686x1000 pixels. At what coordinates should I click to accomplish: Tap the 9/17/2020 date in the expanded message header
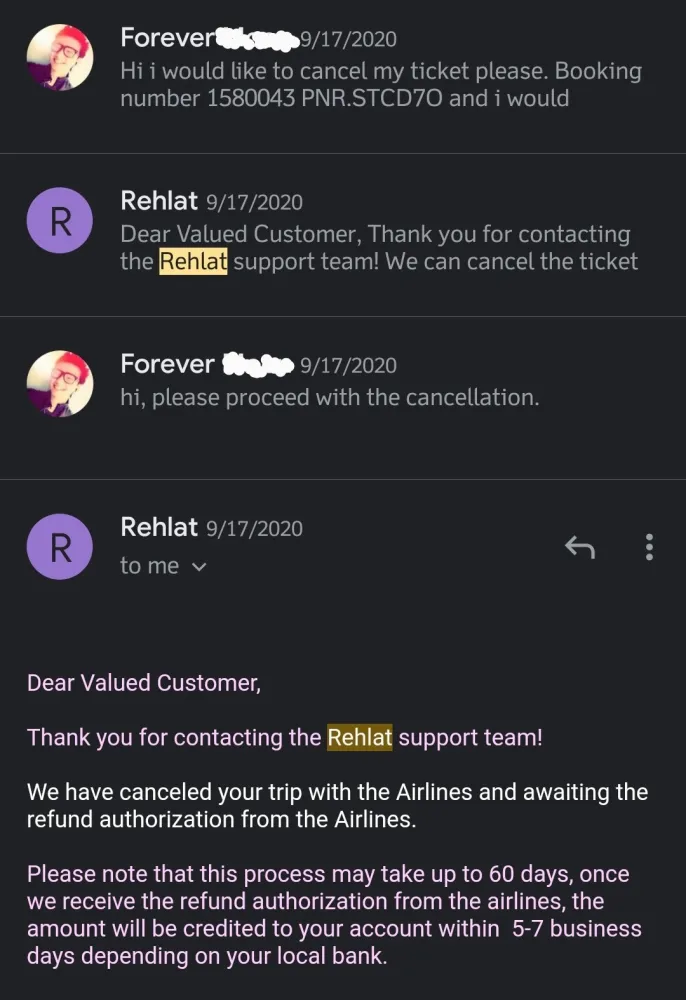point(254,528)
